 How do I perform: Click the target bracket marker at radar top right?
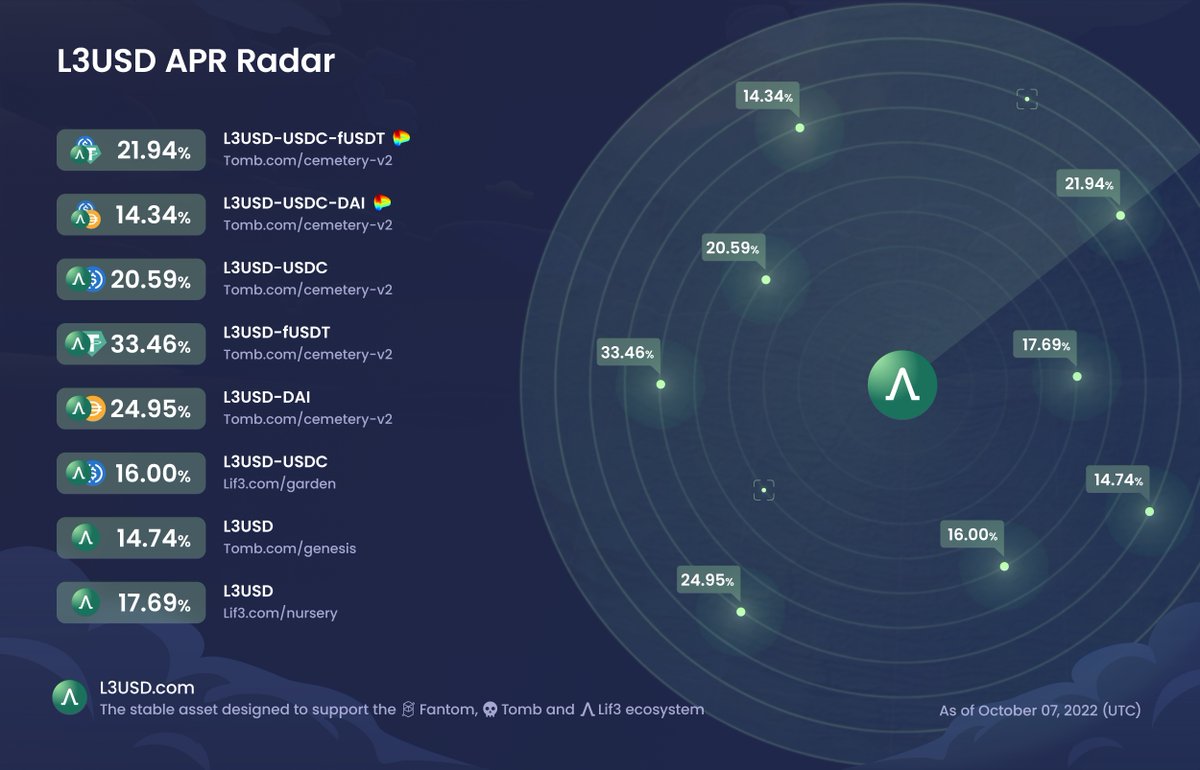[1027, 98]
